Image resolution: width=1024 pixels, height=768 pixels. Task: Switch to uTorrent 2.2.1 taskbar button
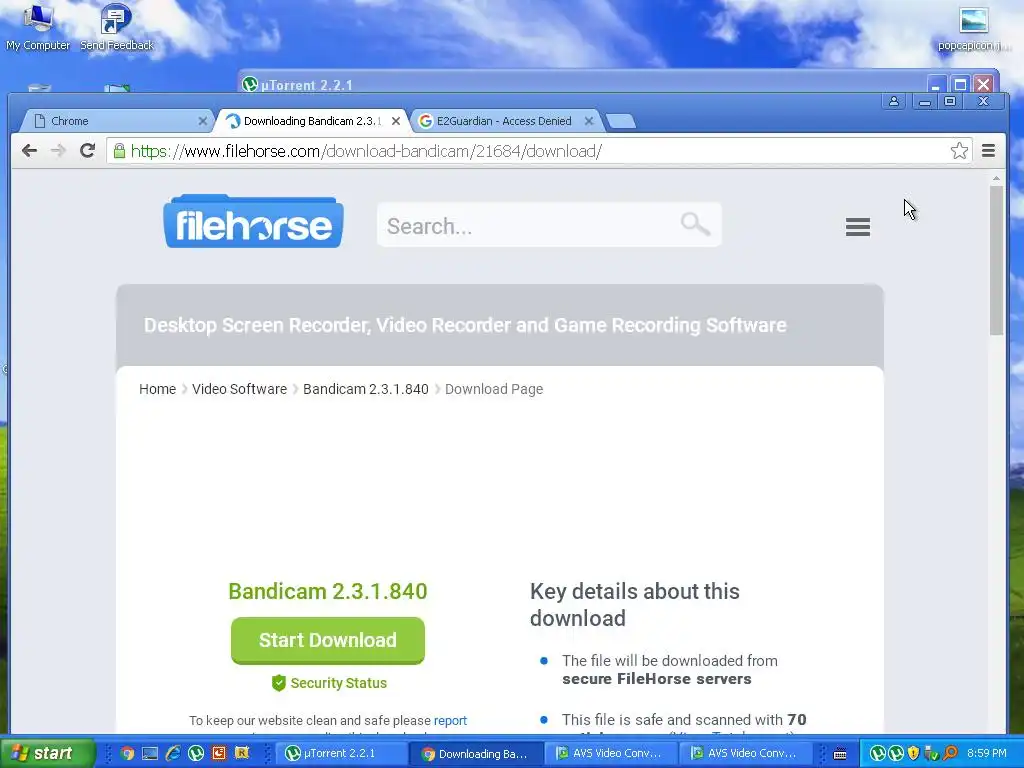point(341,753)
